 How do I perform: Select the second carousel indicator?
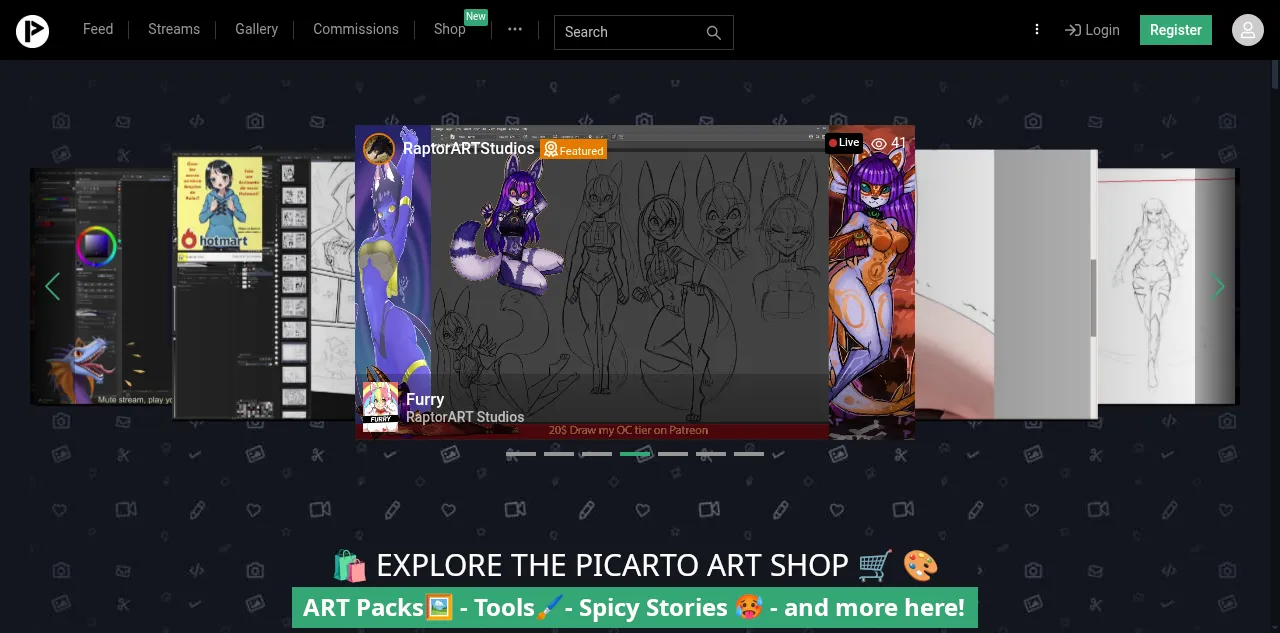click(559, 454)
